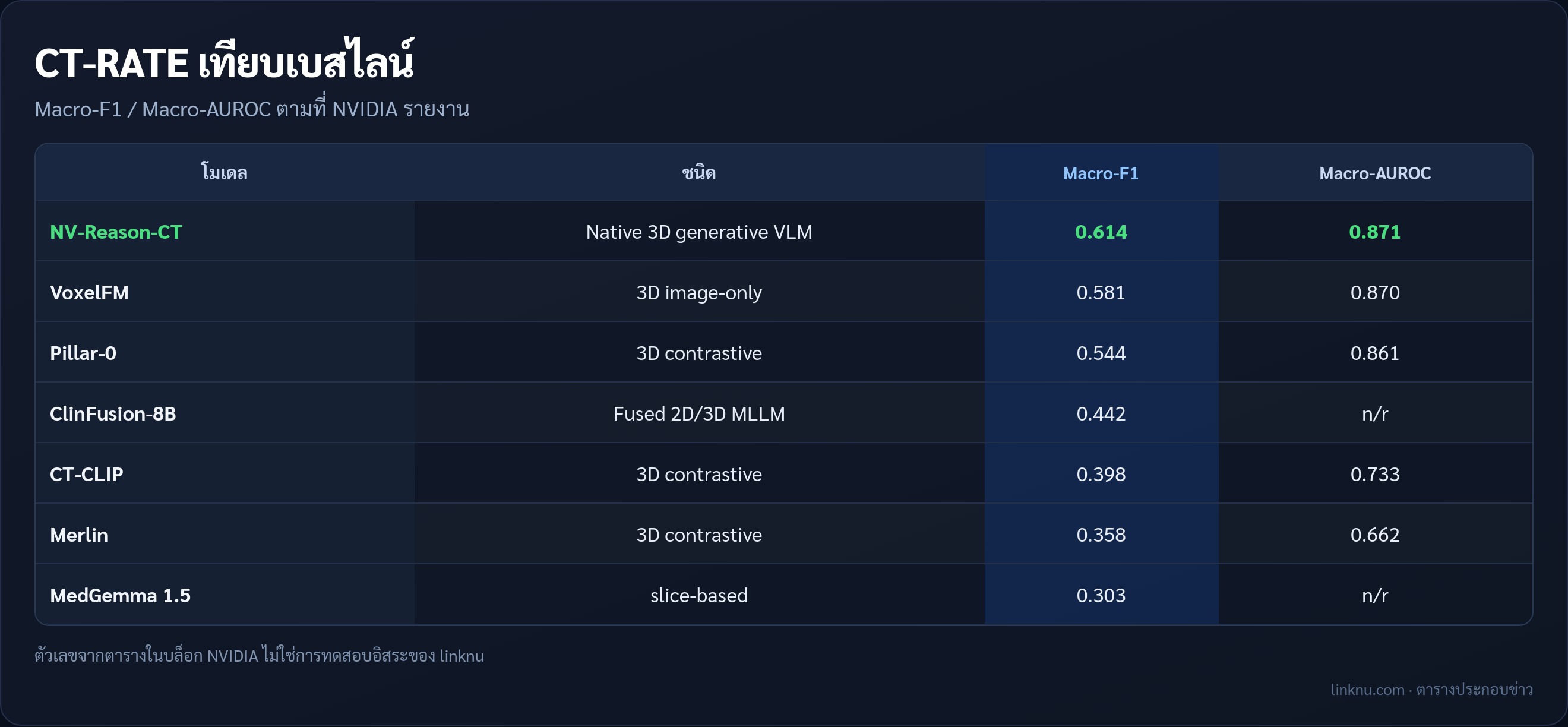Click the footnote 'ตัวเลขจากตารางในบล็อก NVIDIA'
1568x727 pixels.
146,655
